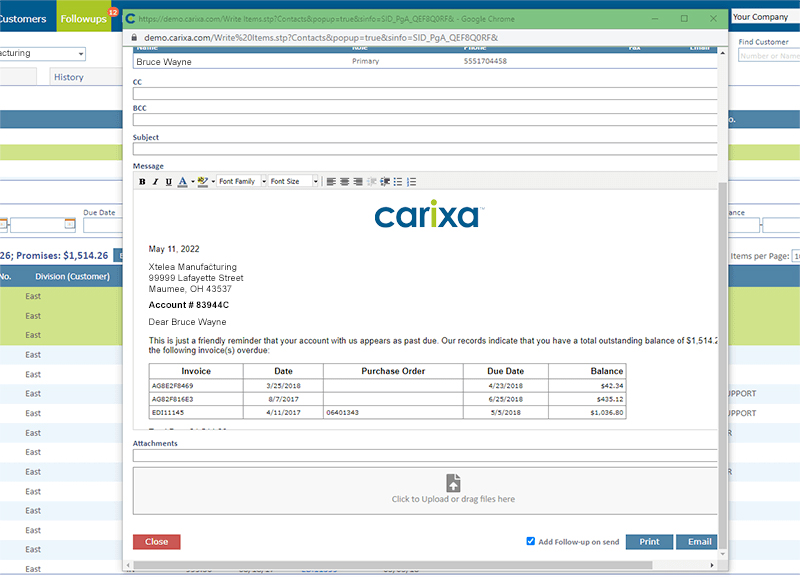Screen dimensions: 800x577
Task: Click the Account # 83944C text
Action: pyautogui.click(x=188, y=305)
